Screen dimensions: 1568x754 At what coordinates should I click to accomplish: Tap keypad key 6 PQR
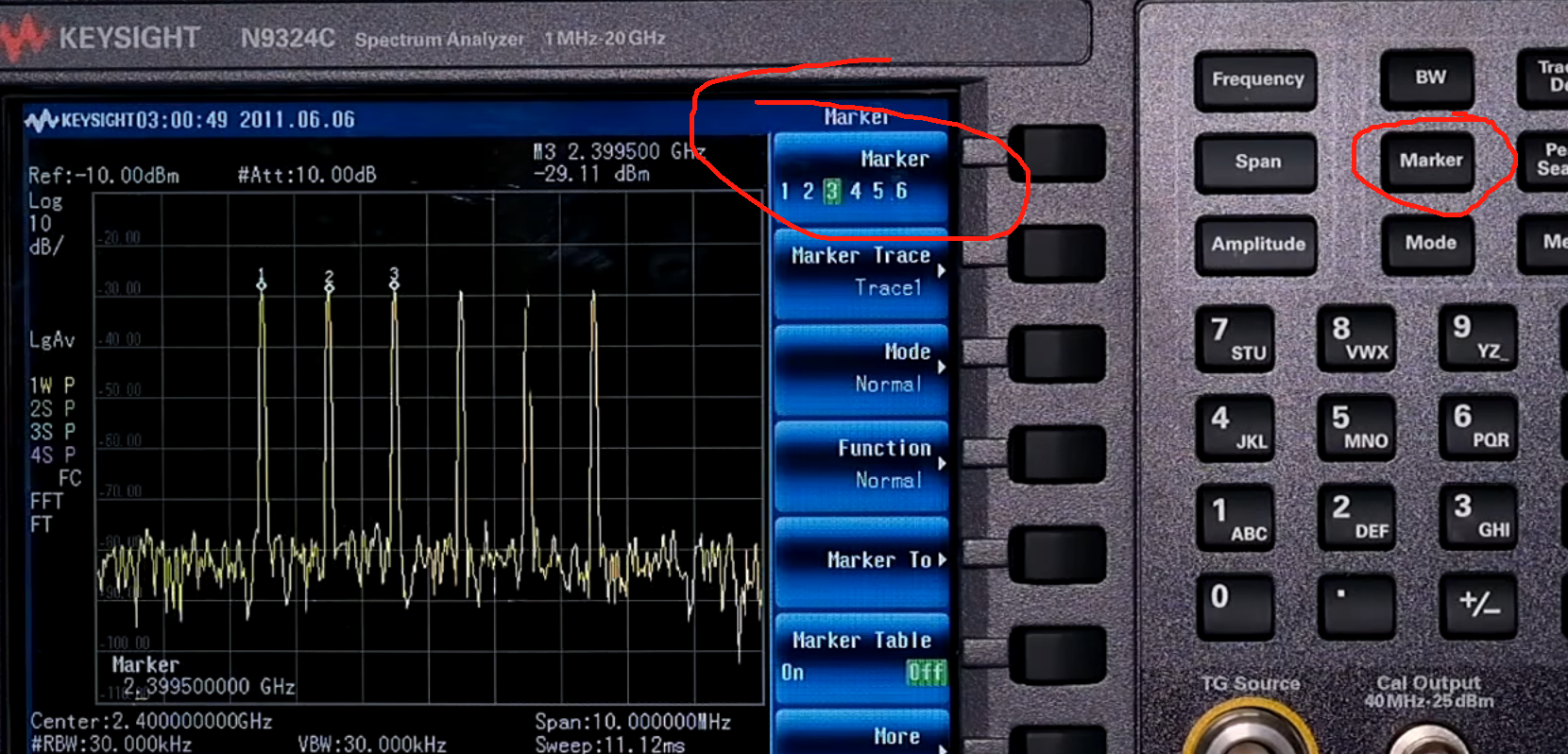(x=1479, y=426)
